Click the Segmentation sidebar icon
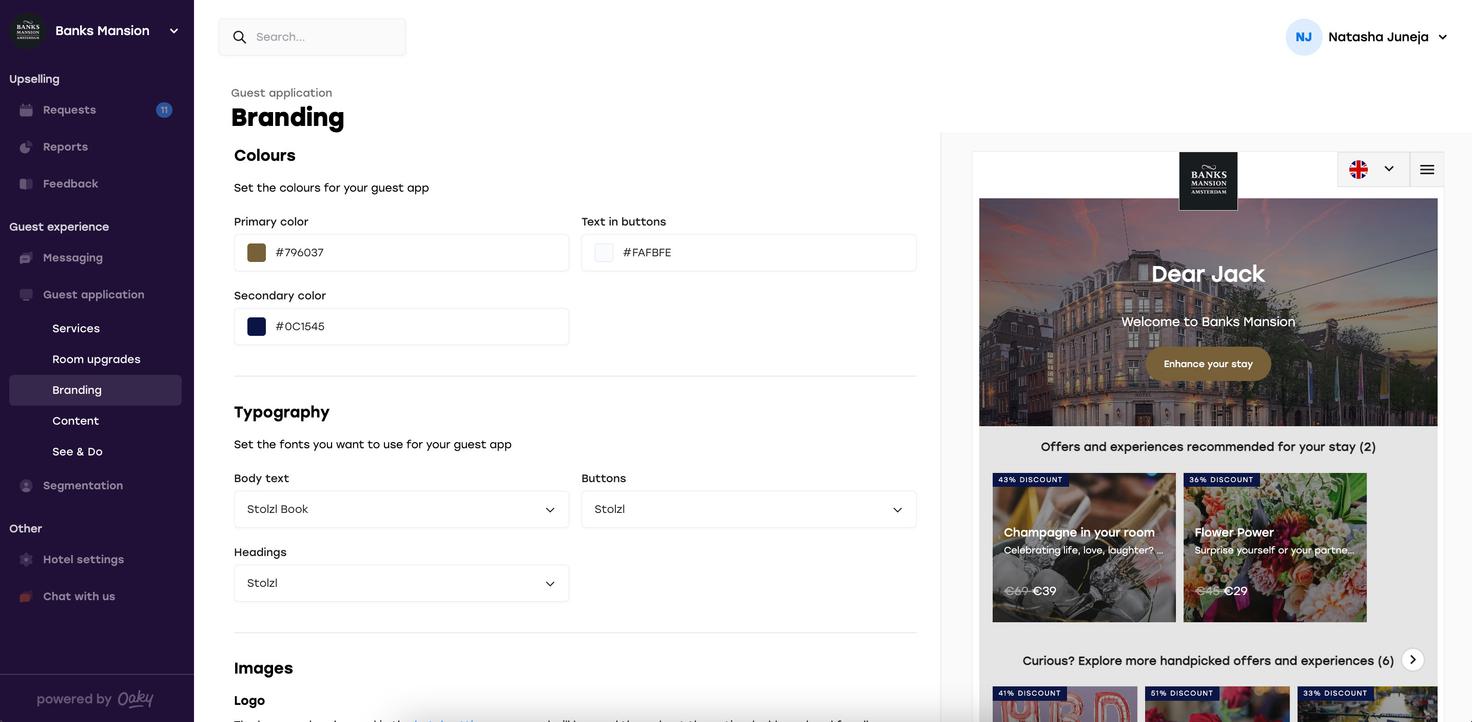 pos(26,486)
